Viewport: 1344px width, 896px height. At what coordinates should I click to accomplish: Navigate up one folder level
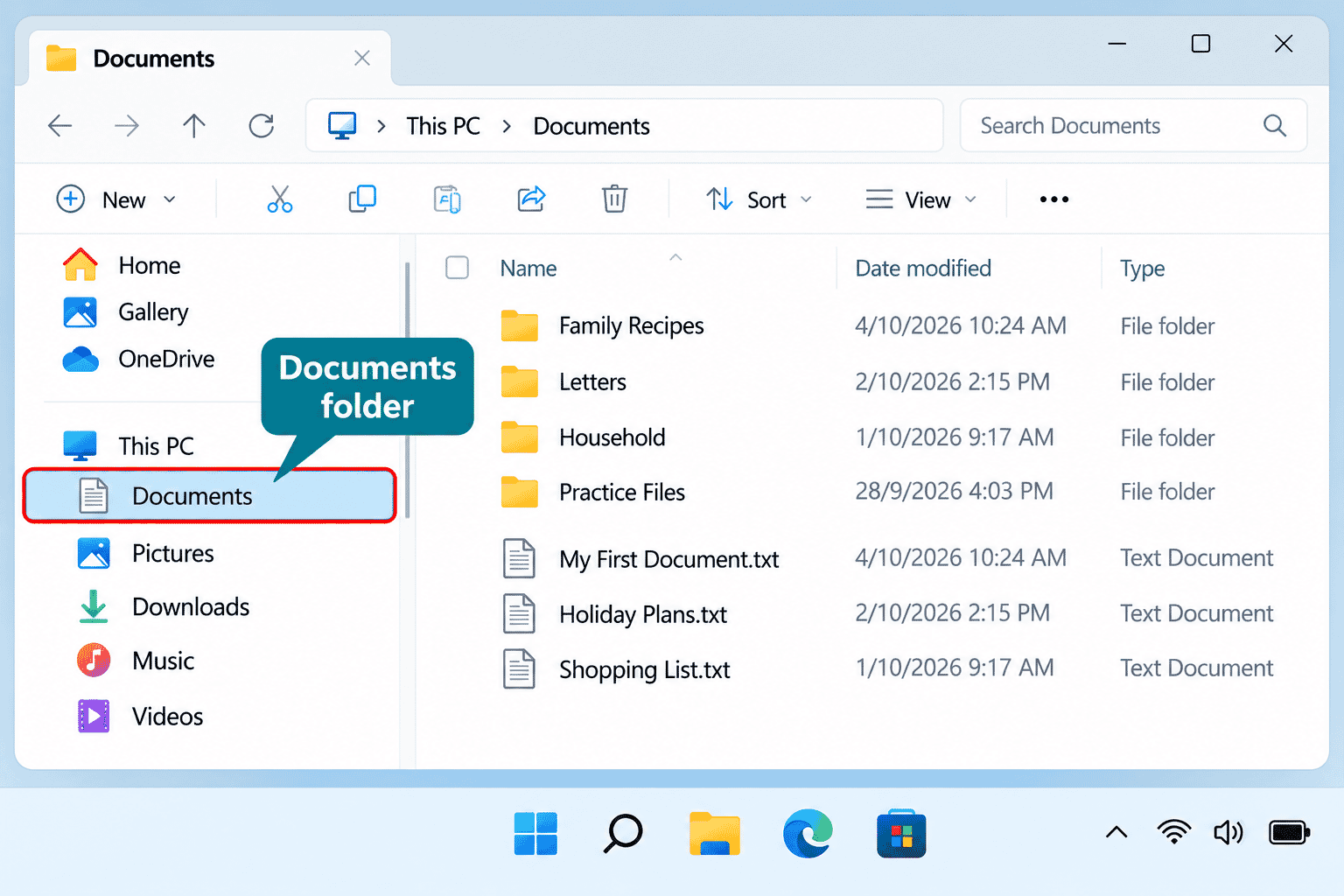194,126
